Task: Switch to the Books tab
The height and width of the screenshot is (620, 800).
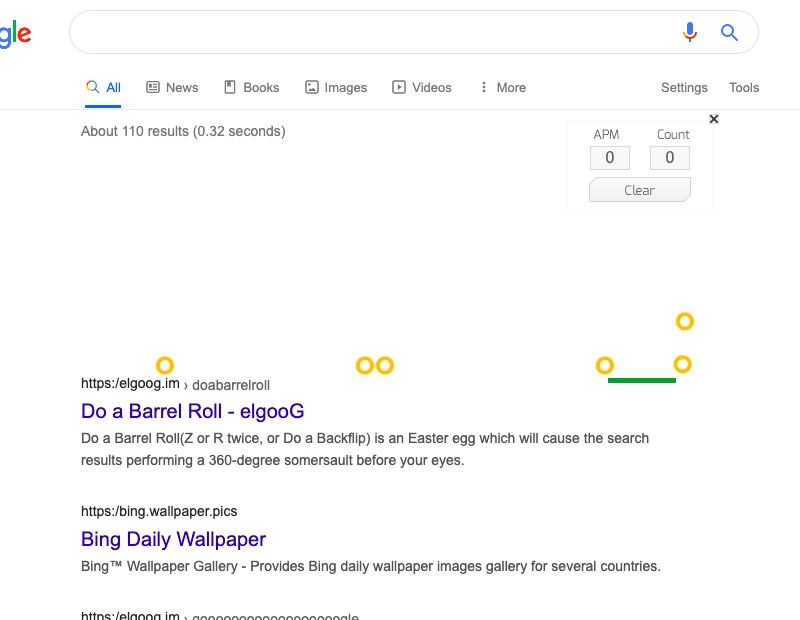Action: point(251,88)
